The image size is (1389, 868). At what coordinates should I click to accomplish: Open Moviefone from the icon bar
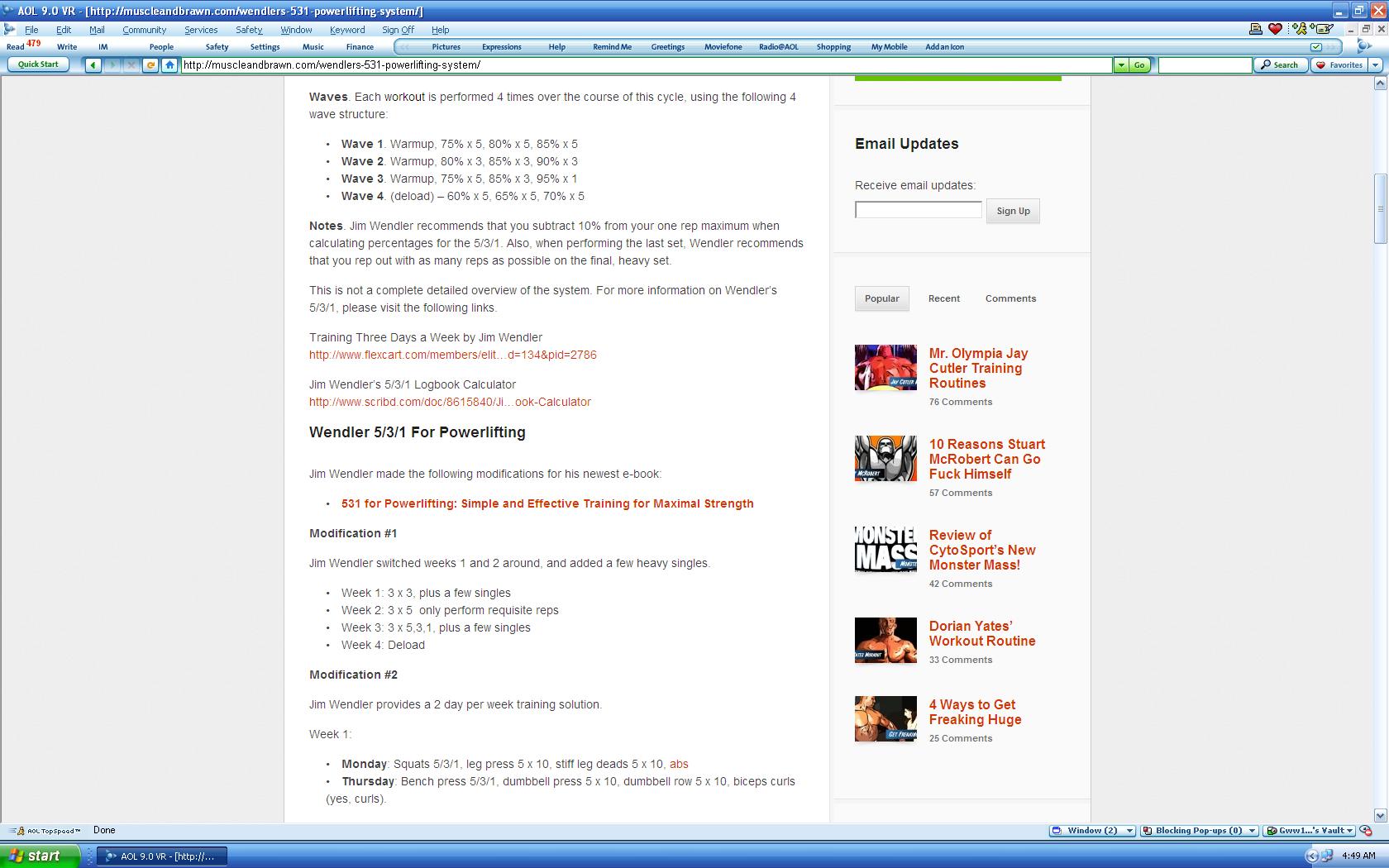[723, 47]
